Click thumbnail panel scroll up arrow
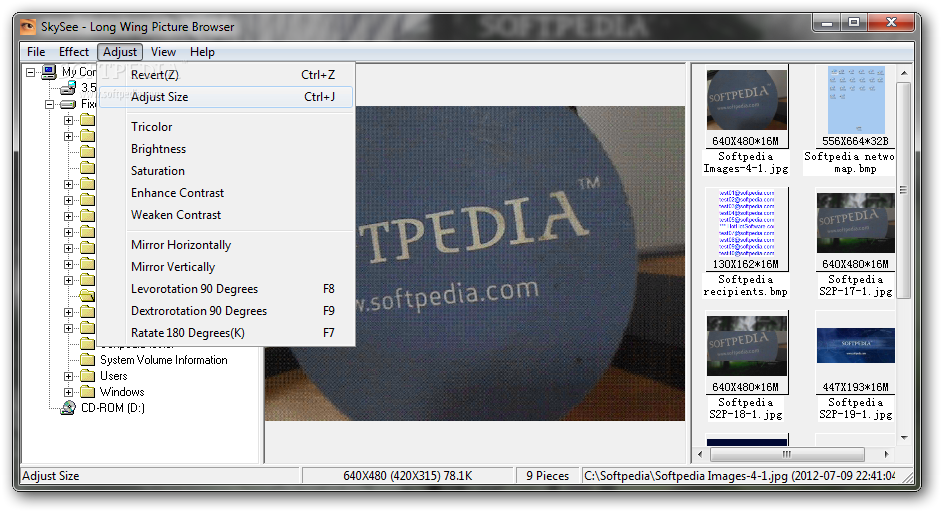Viewport: 942px width, 512px height. point(904,73)
